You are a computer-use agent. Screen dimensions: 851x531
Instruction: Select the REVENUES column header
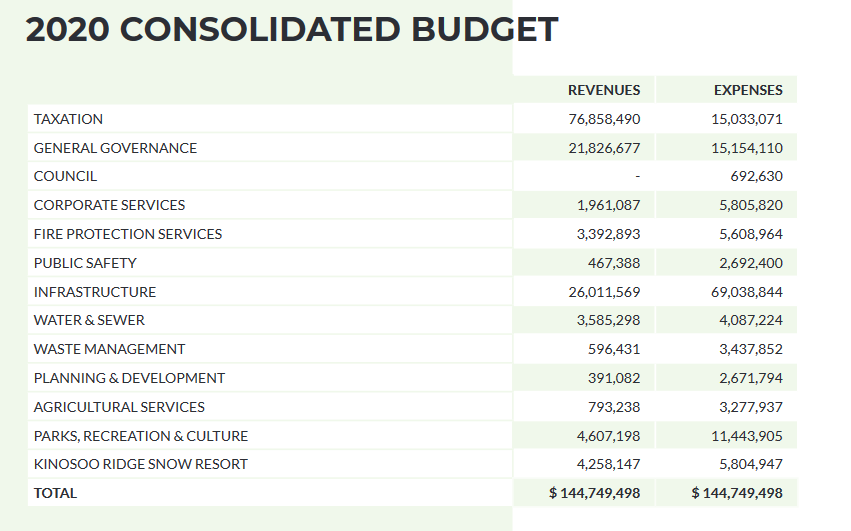(x=603, y=90)
